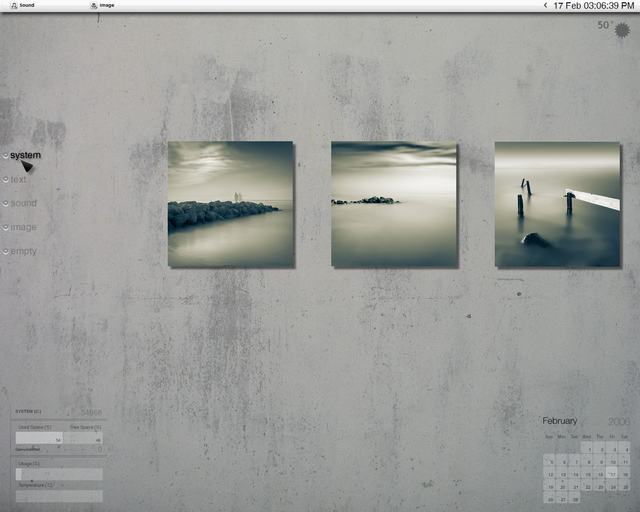640x512 pixels.
Task: Select February 10 in the calendar
Action: click(612, 460)
